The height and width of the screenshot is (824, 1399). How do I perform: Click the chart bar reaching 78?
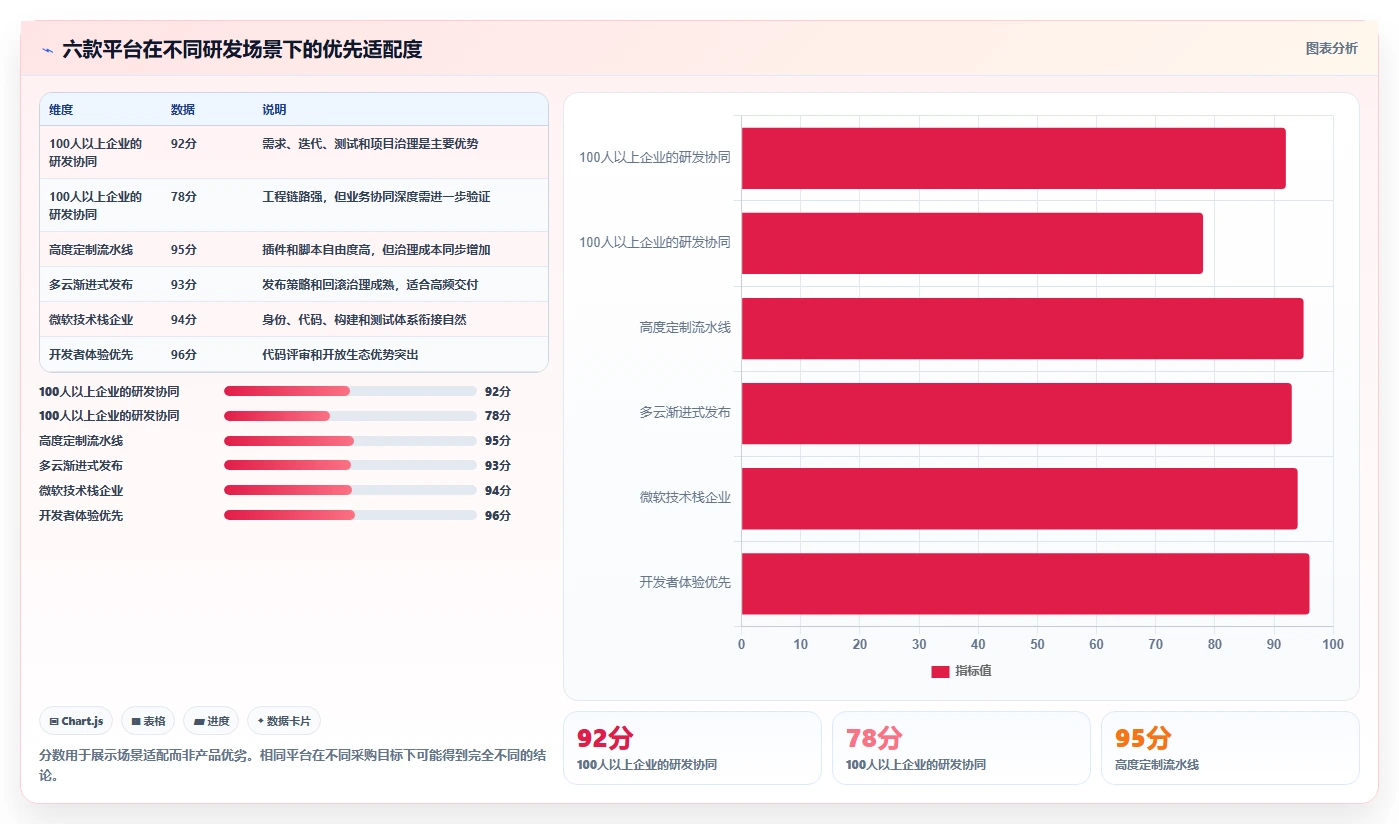(x=972, y=243)
